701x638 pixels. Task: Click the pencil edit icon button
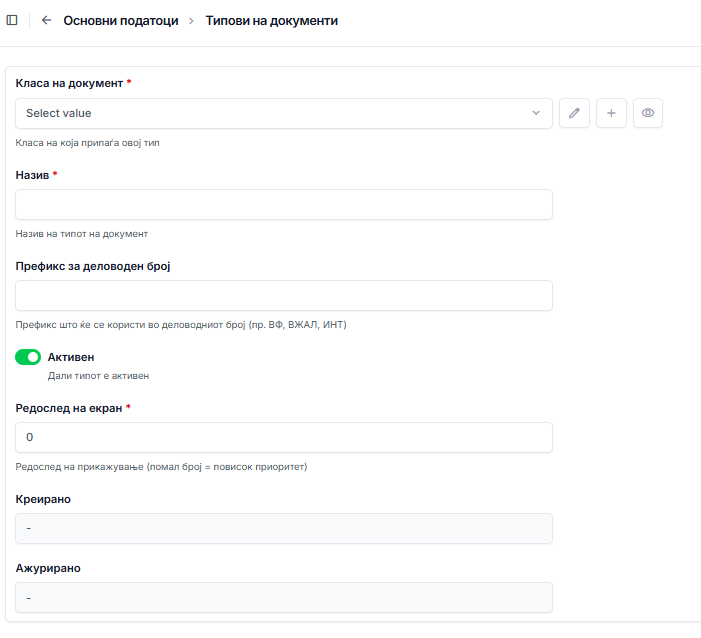click(574, 113)
